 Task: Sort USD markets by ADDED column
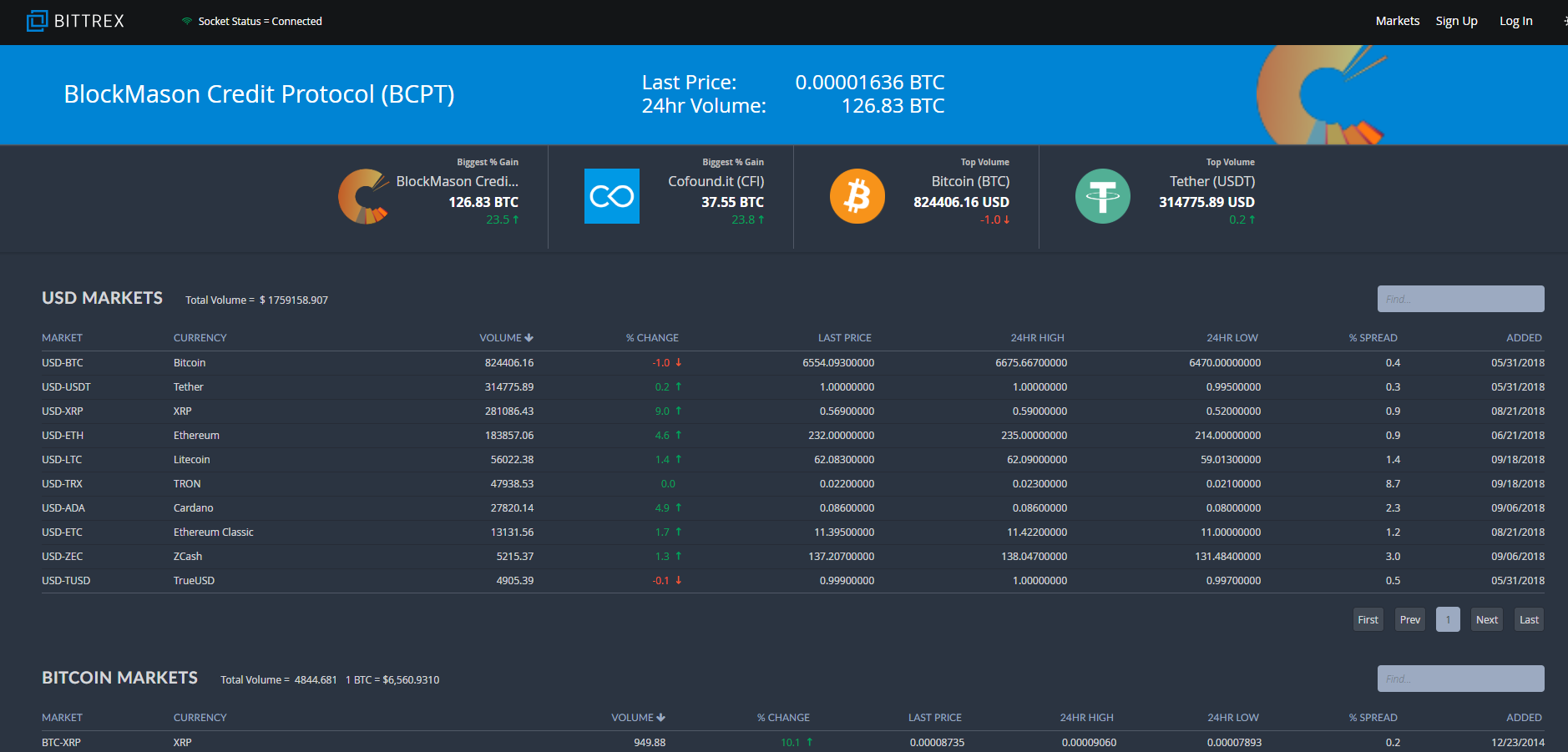click(1524, 338)
